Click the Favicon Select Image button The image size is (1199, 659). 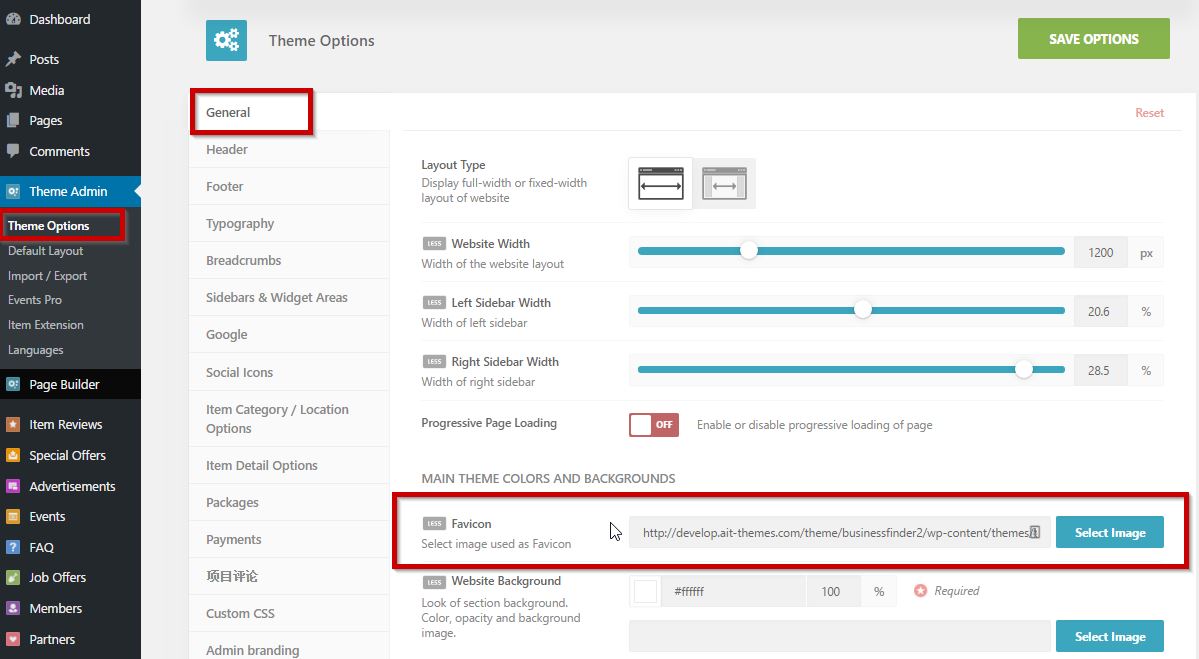point(1109,533)
